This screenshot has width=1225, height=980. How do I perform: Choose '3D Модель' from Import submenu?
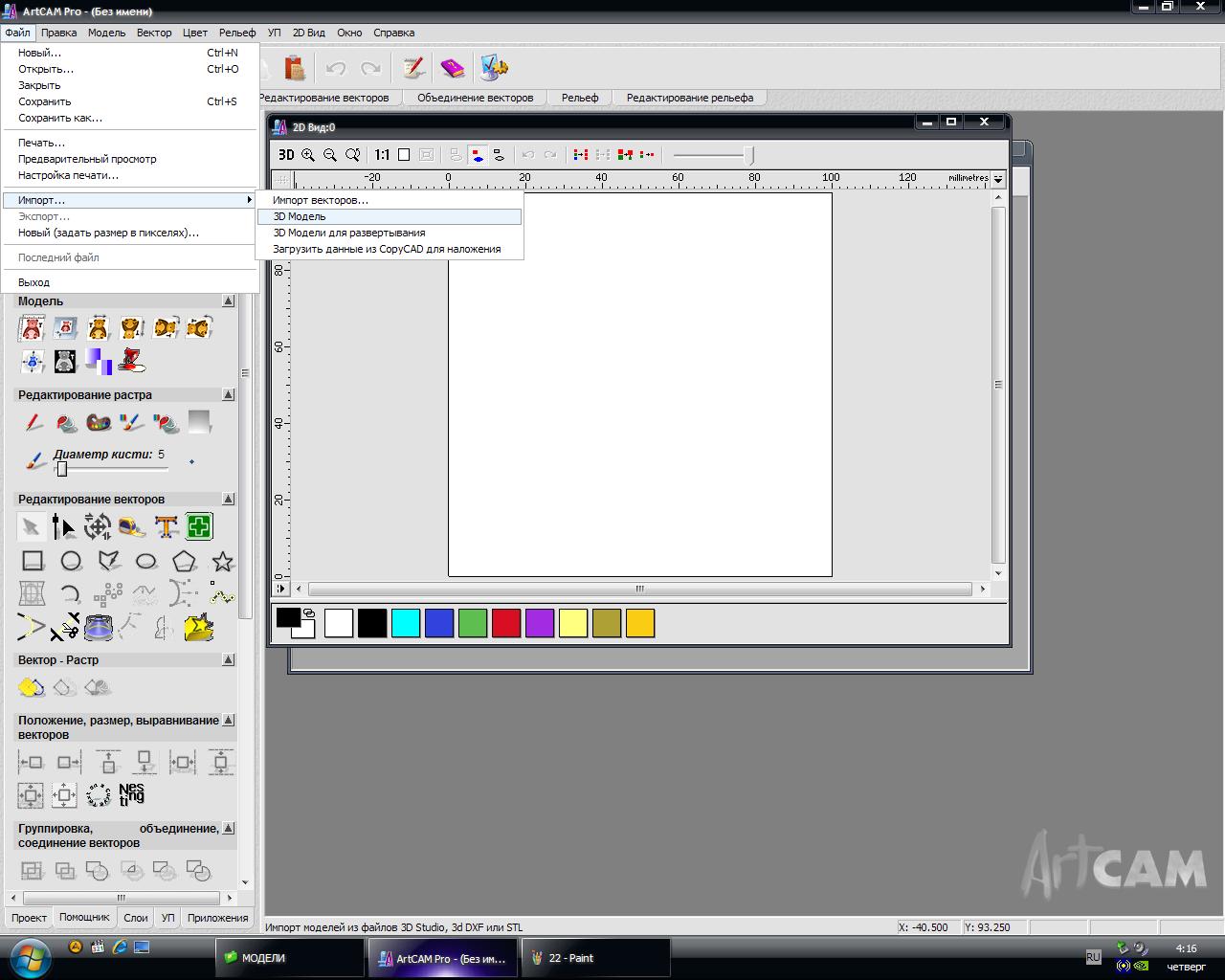(300, 217)
